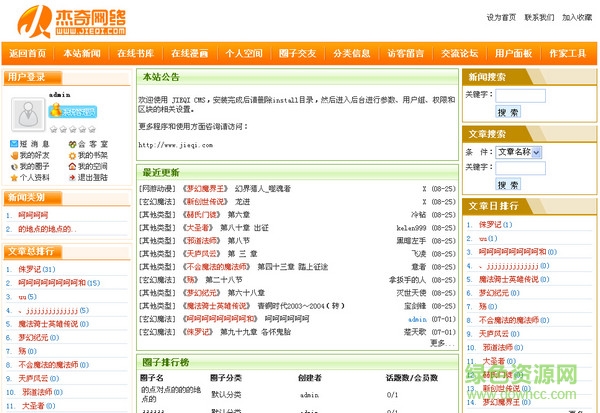Go to 个人空间 in navigation bar
Viewport: 600px width, 413px height.
click(243, 53)
